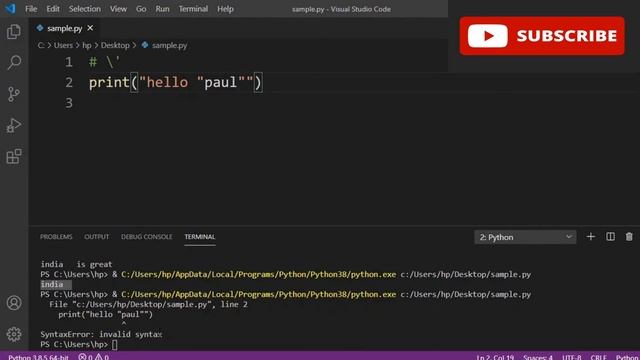Click the Spaces: 4 indentation status
Viewport: 640px width, 360px height.
[538, 357]
